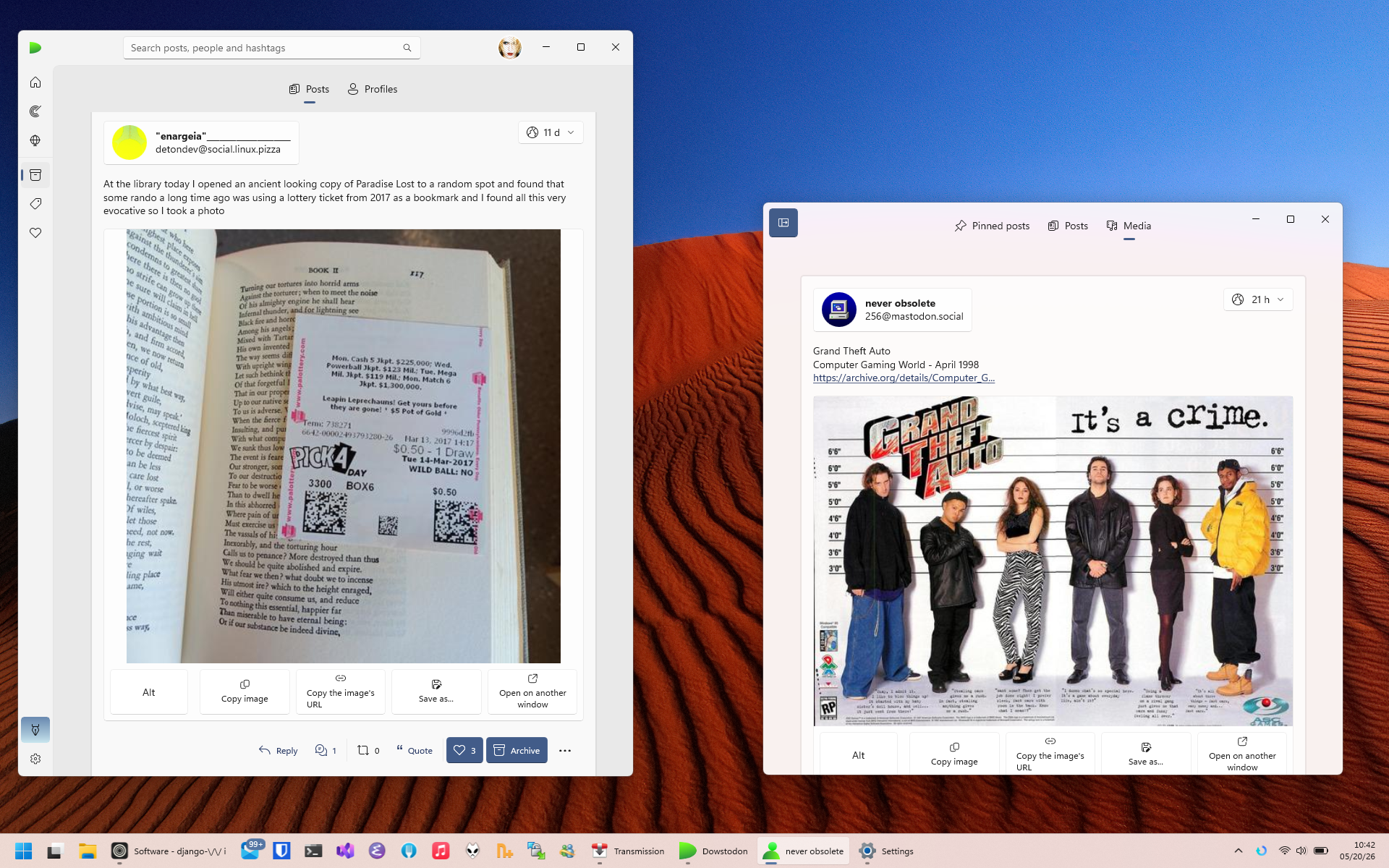Screen dimensions: 1389x868
Task: Open Wi-Fi network icon in system tray
Action: (1285, 851)
